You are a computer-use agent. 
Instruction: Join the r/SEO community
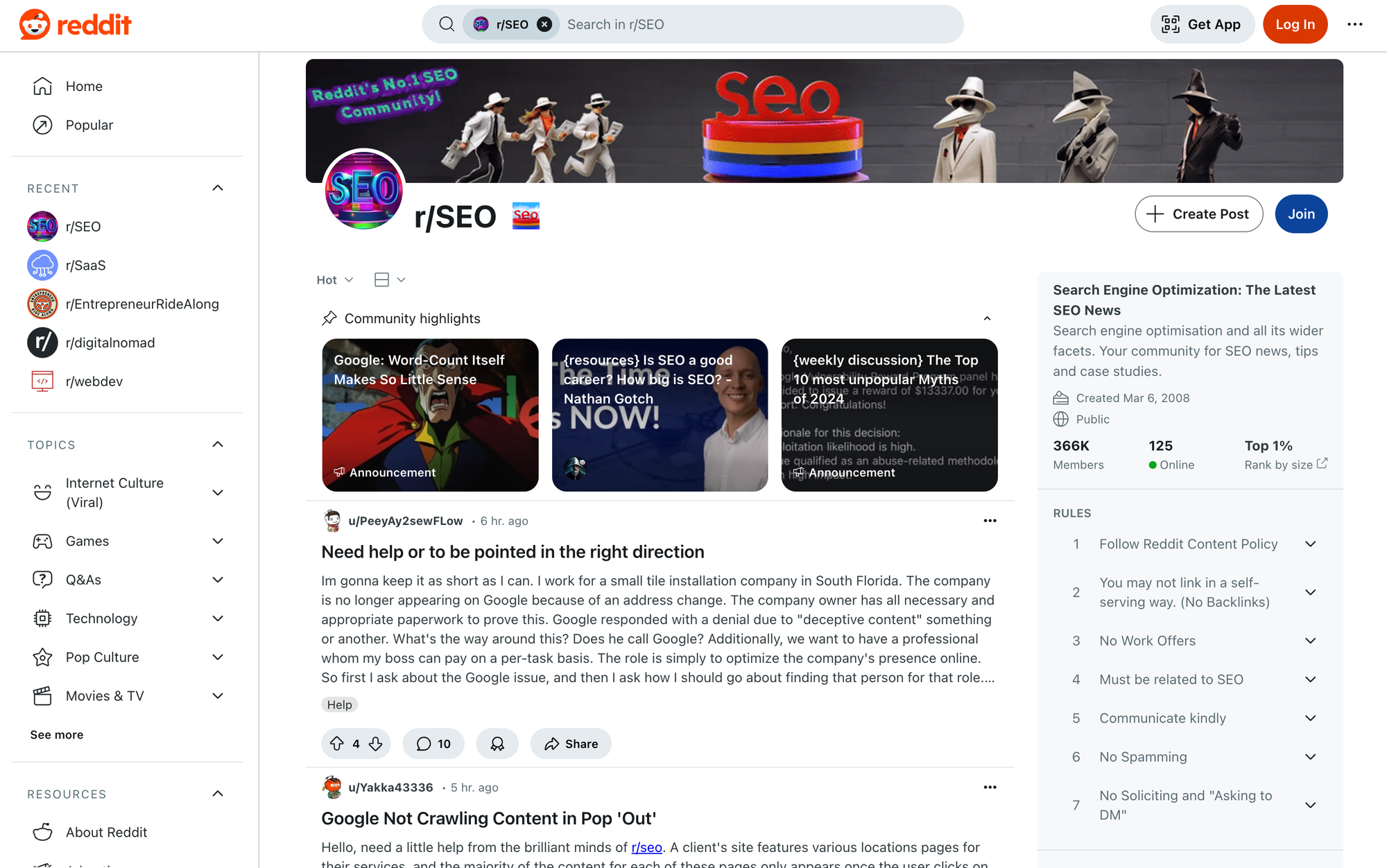[x=1301, y=214]
